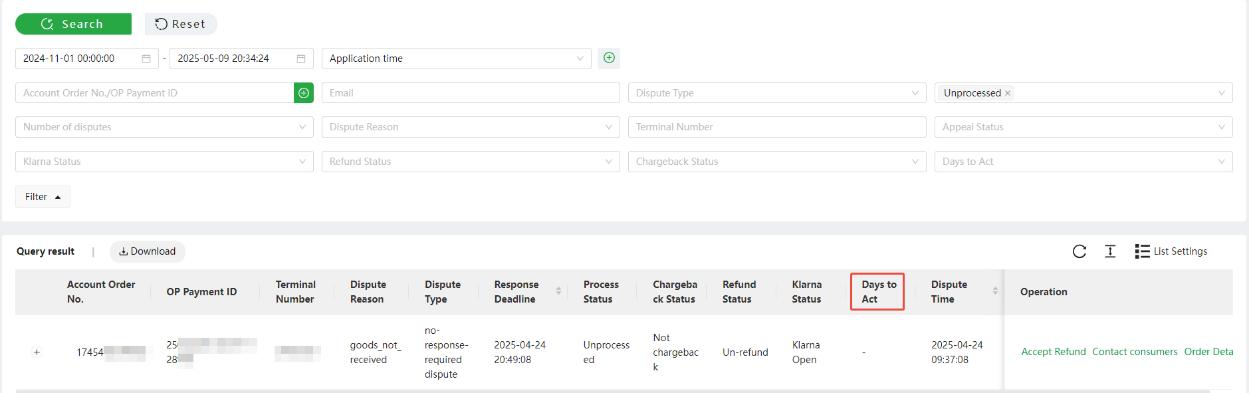Sort by Response Deadline column arrows

pyautogui.click(x=558, y=291)
